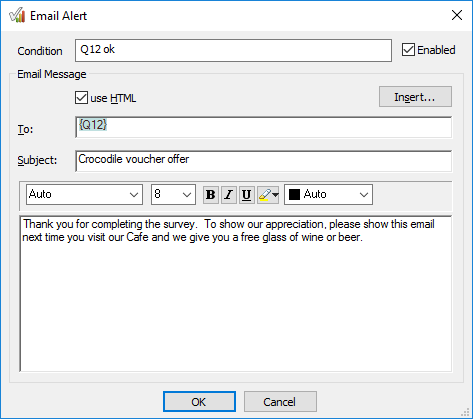Uncheck the Enabled checkbox
Image resolution: width=473 pixels, height=419 pixels.
[x=408, y=50]
